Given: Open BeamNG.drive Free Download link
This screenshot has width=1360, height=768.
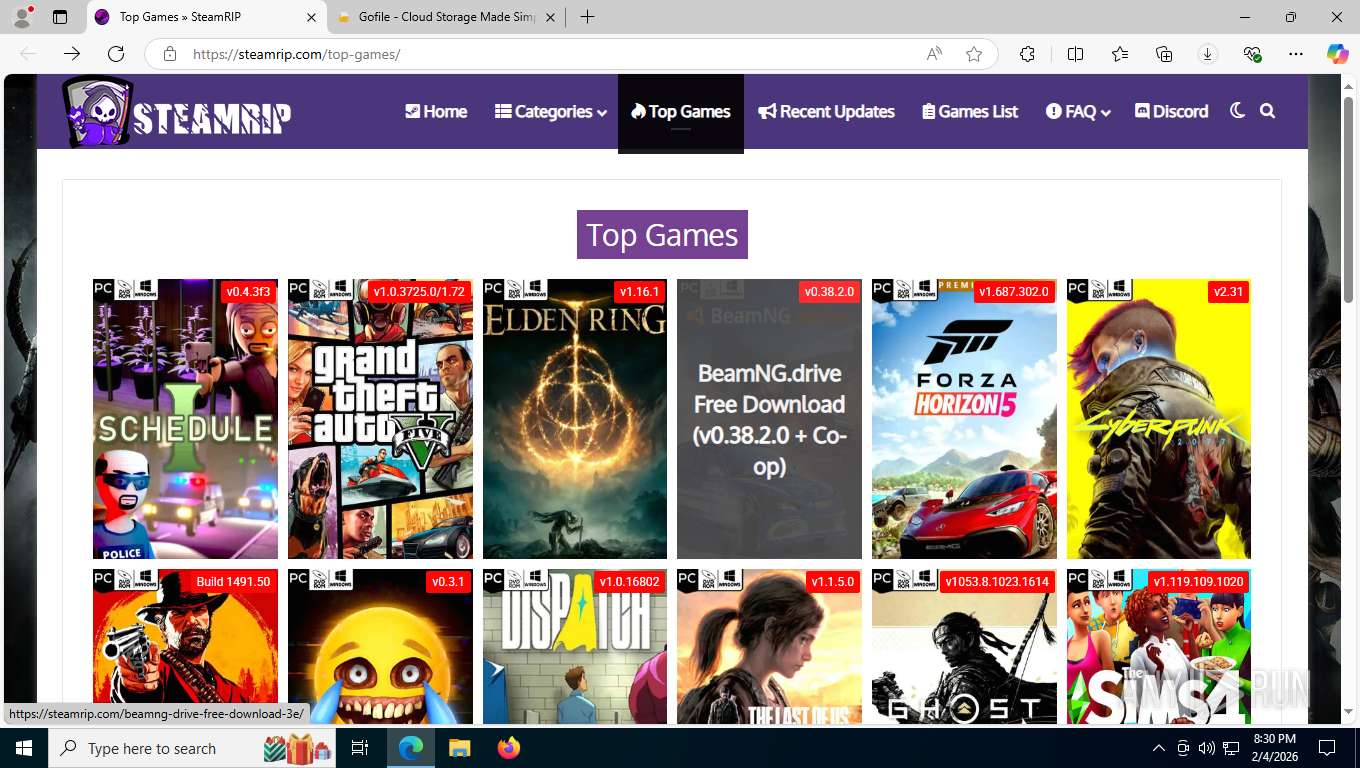Looking at the screenshot, I should pos(769,419).
